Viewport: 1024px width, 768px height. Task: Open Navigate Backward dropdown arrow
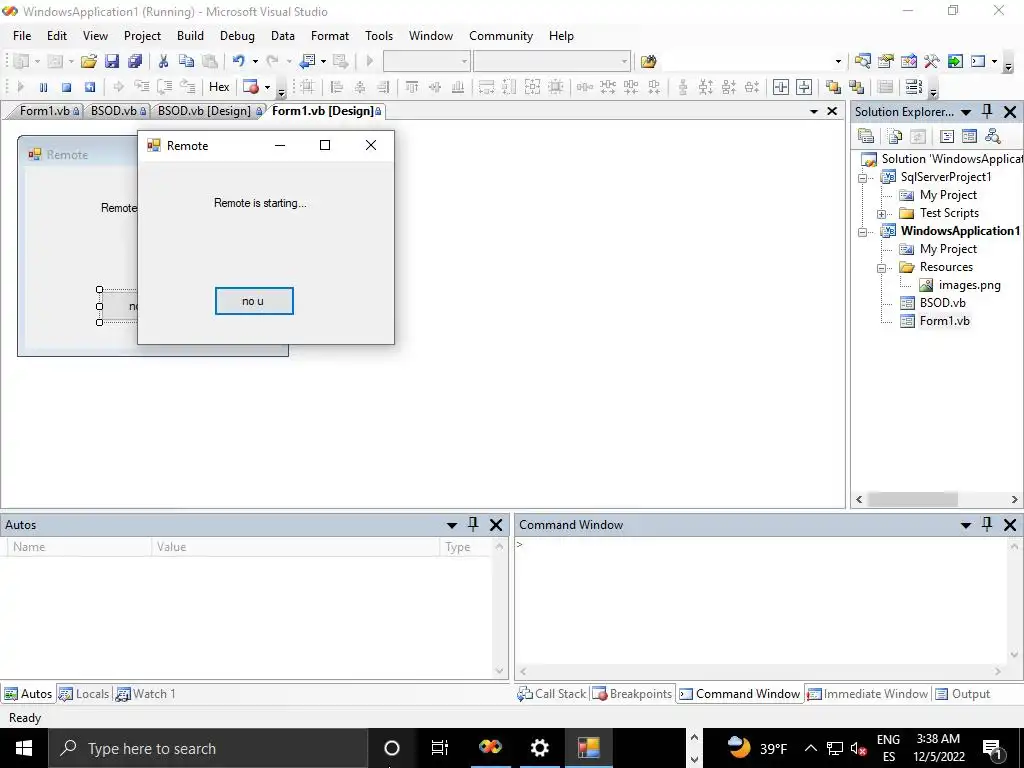(x=323, y=61)
